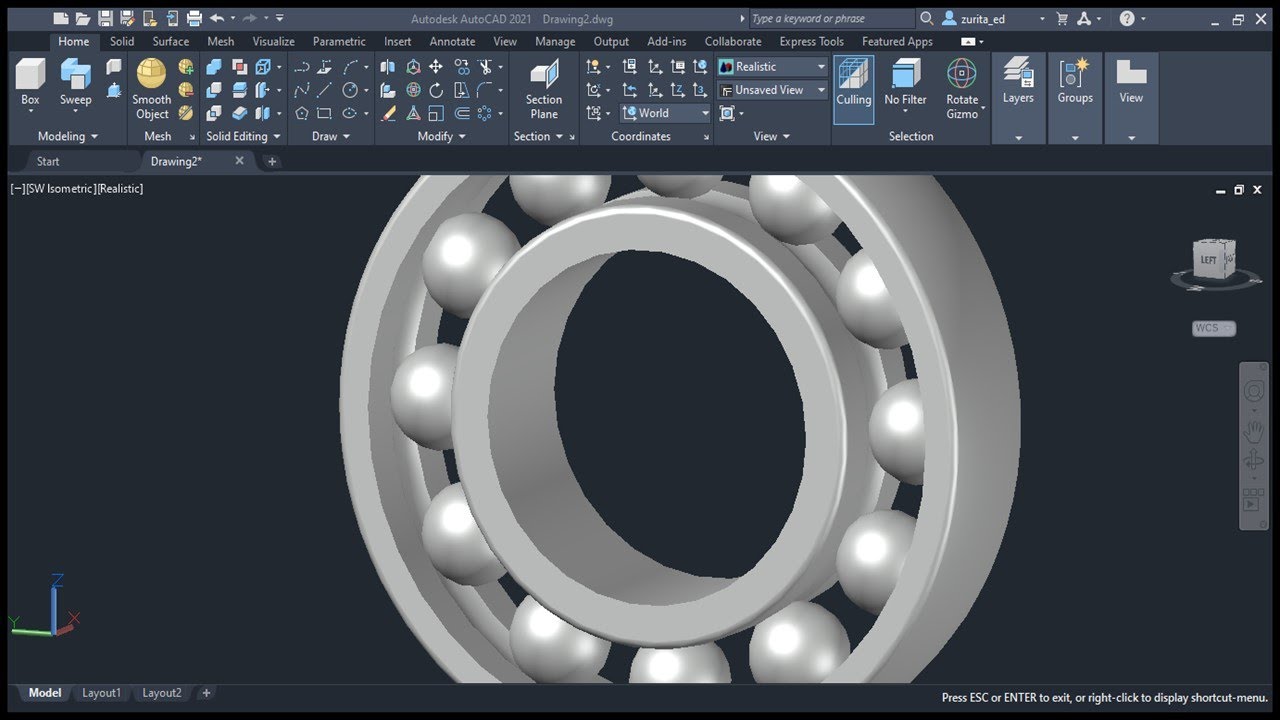The image size is (1280, 720).
Task: Switch to the Layout1 tab
Action: (101, 693)
